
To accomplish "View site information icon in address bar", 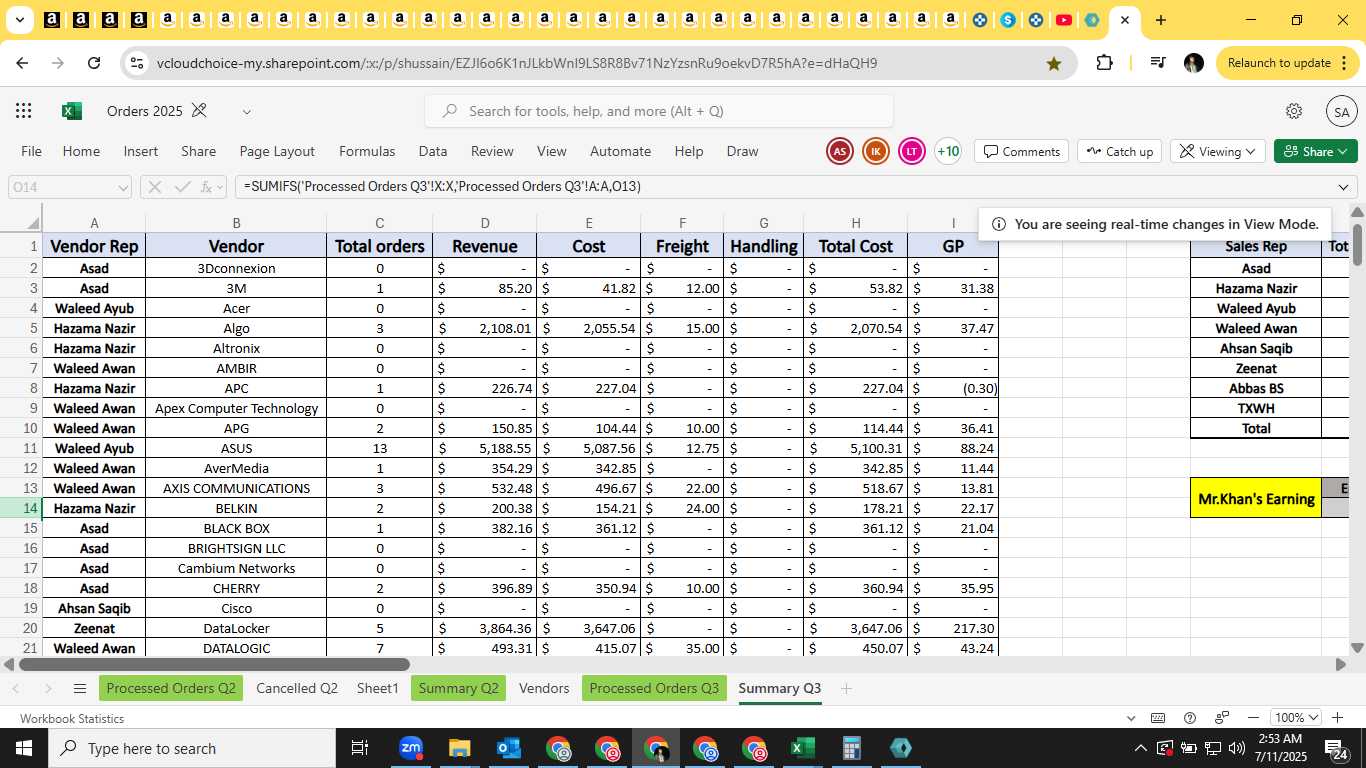I will point(138,63).
